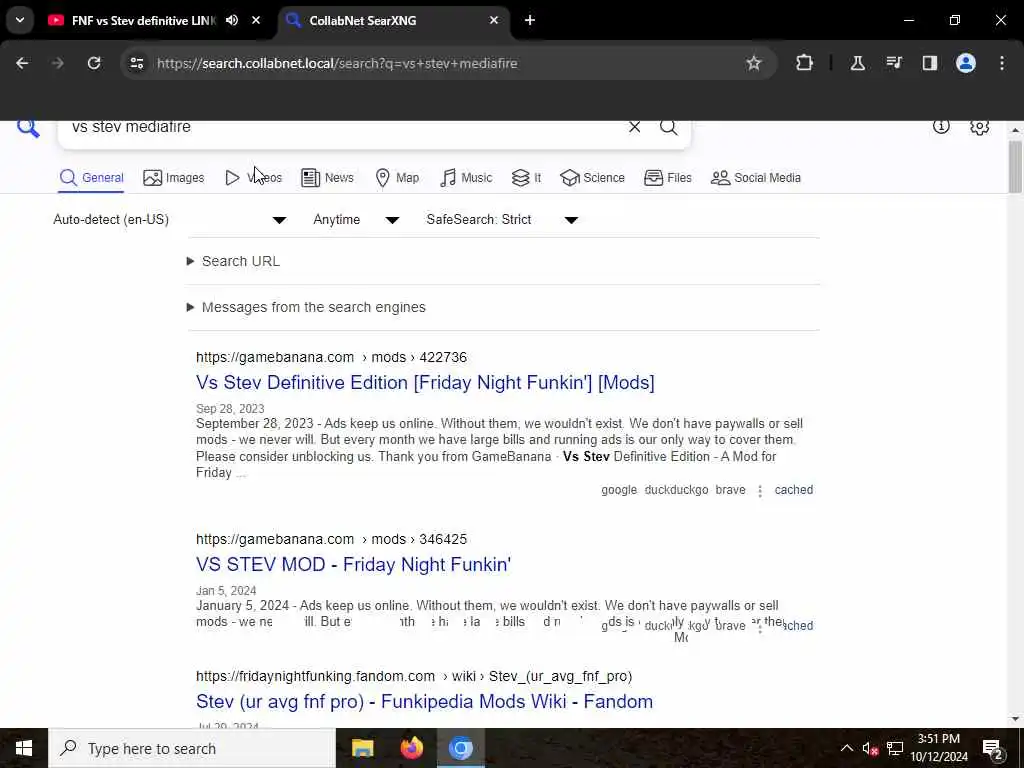
Task: Expand the Search URL section
Action: (234, 261)
